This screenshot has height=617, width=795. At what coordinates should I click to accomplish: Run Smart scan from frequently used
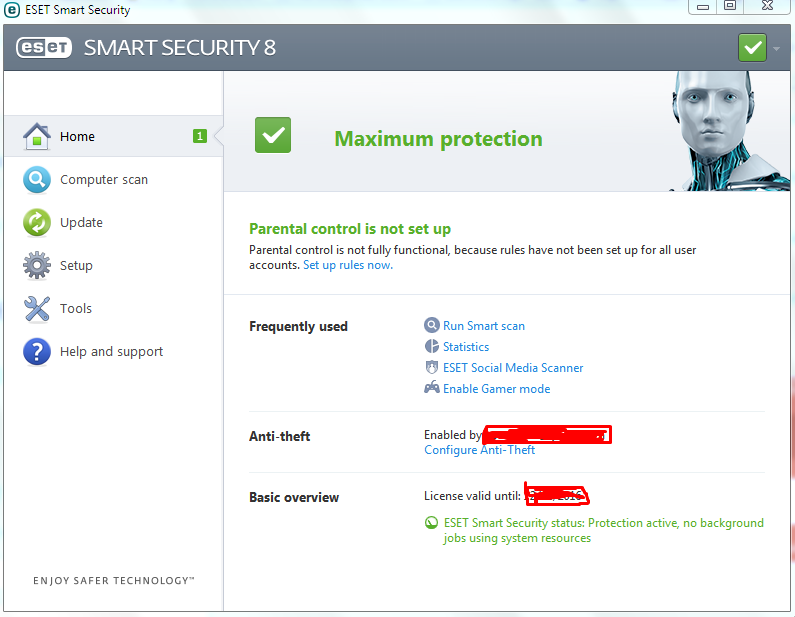484,326
